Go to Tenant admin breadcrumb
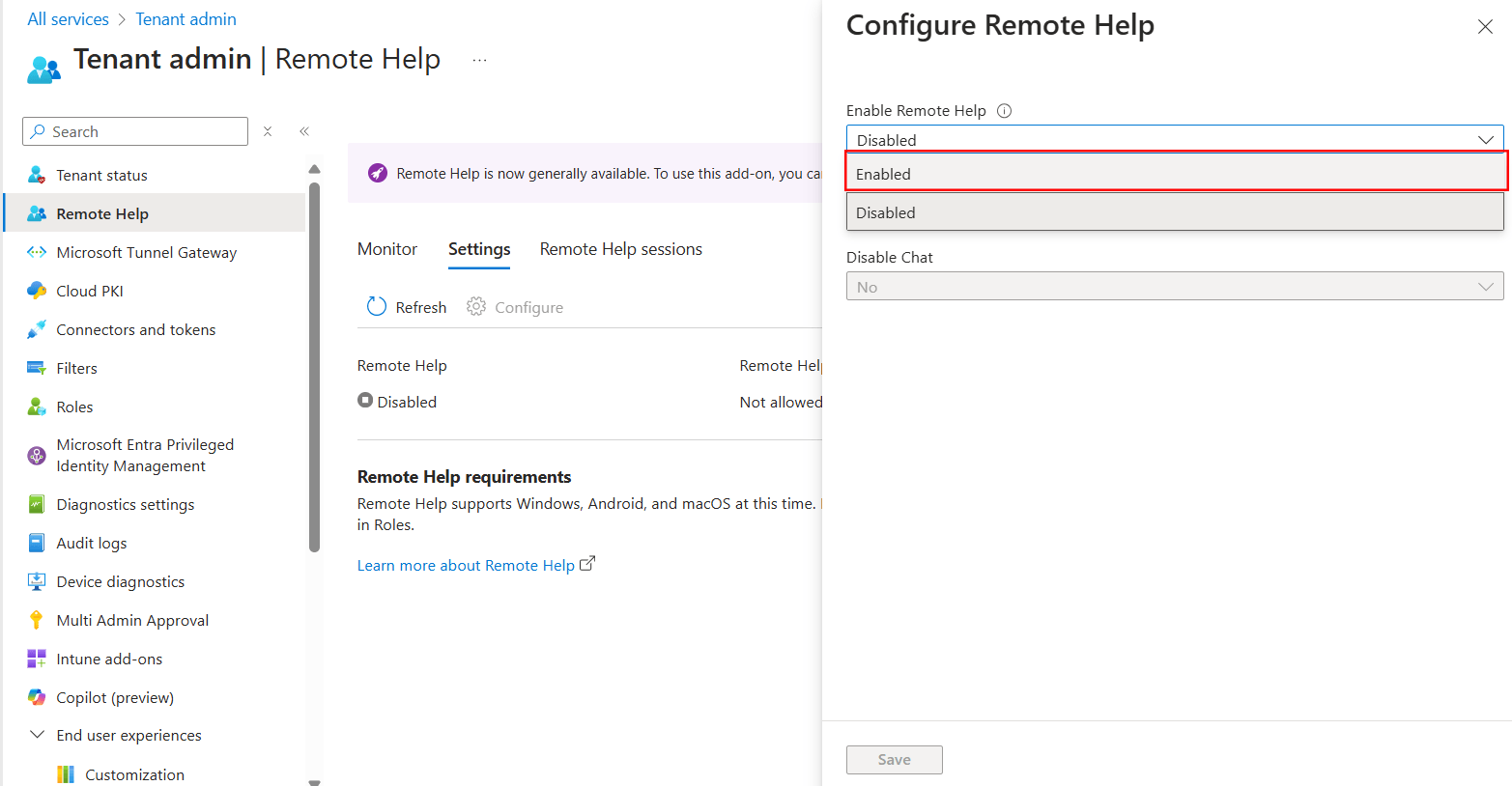The width and height of the screenshot is (1512, 786). (x=185, y=19)
